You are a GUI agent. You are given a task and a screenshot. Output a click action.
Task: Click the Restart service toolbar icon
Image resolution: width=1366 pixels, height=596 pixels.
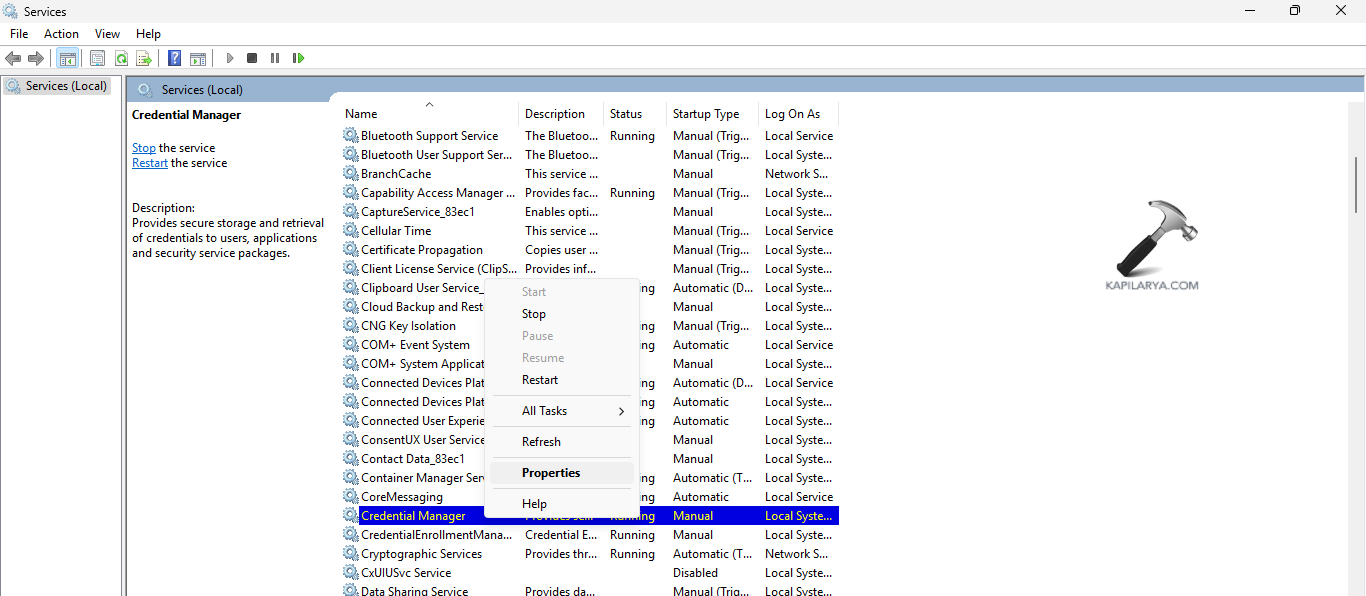click(298, 58)
